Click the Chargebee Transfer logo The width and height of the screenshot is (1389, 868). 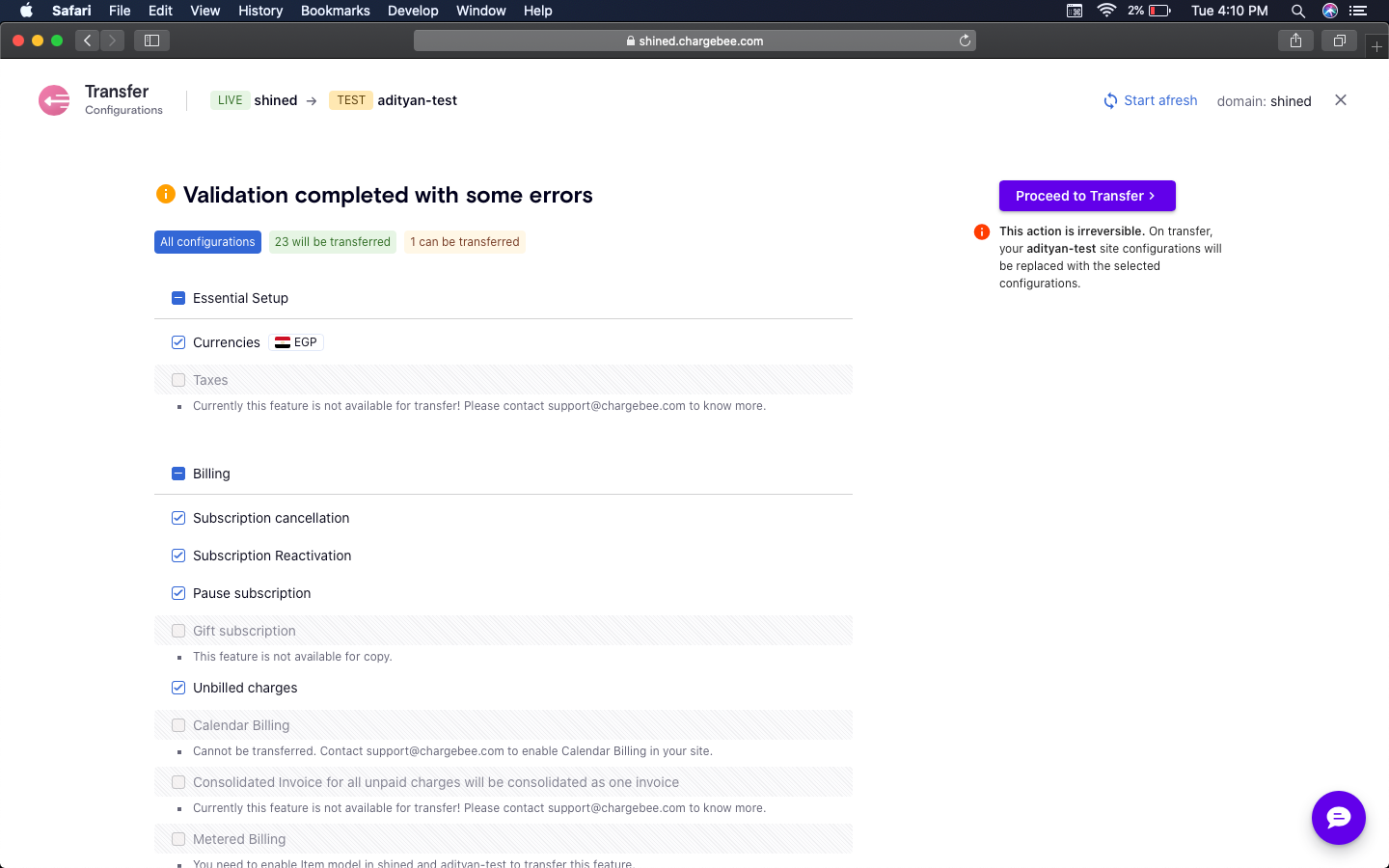click(x=55, y=100)
